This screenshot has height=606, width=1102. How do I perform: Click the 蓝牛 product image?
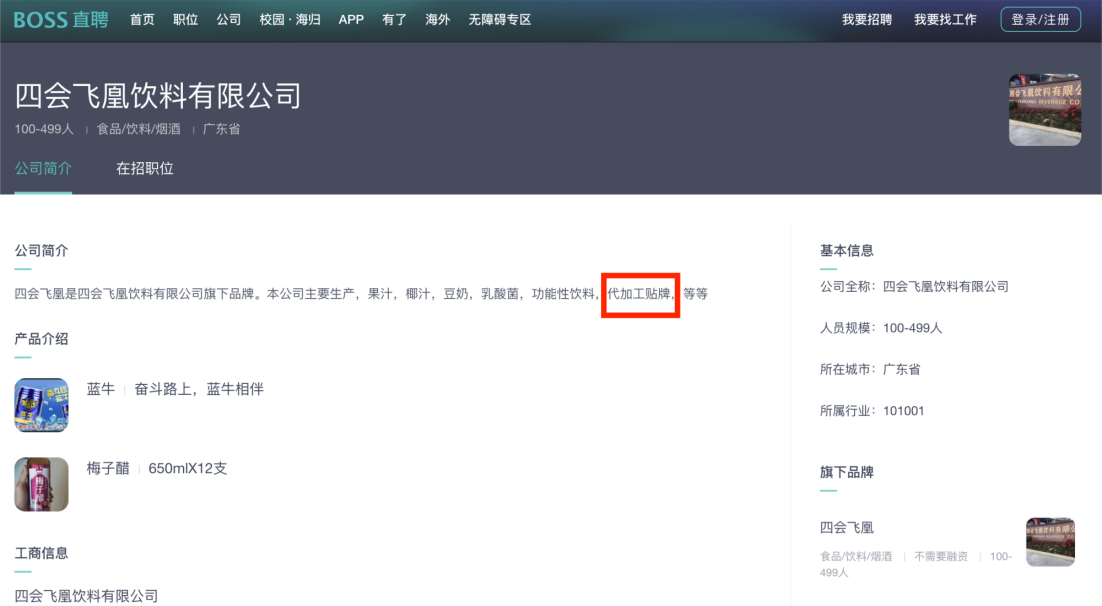41,405
